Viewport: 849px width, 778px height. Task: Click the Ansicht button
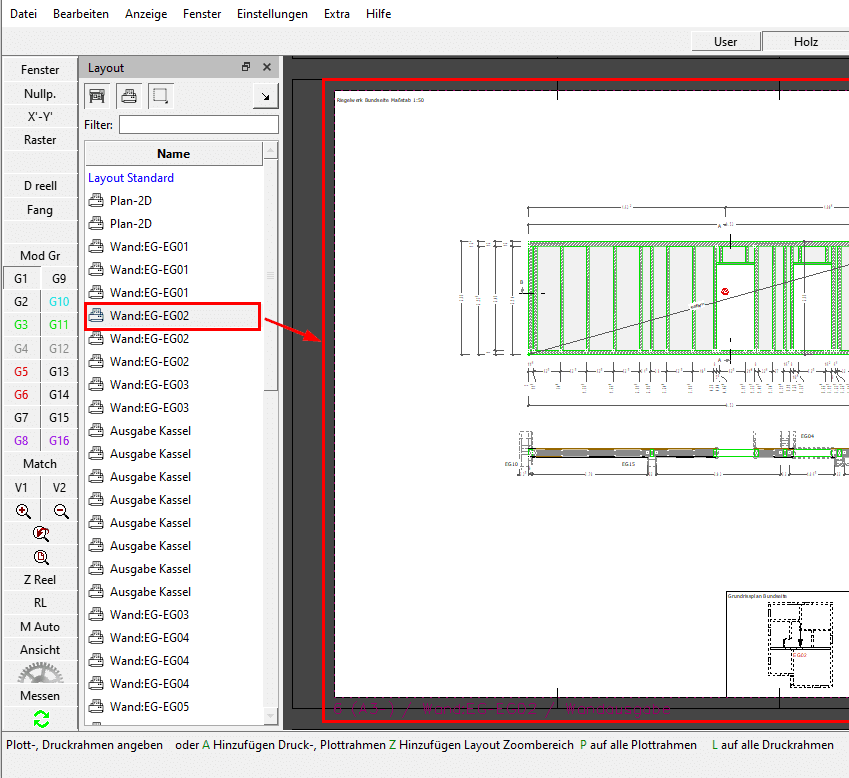tap(40, 650)
